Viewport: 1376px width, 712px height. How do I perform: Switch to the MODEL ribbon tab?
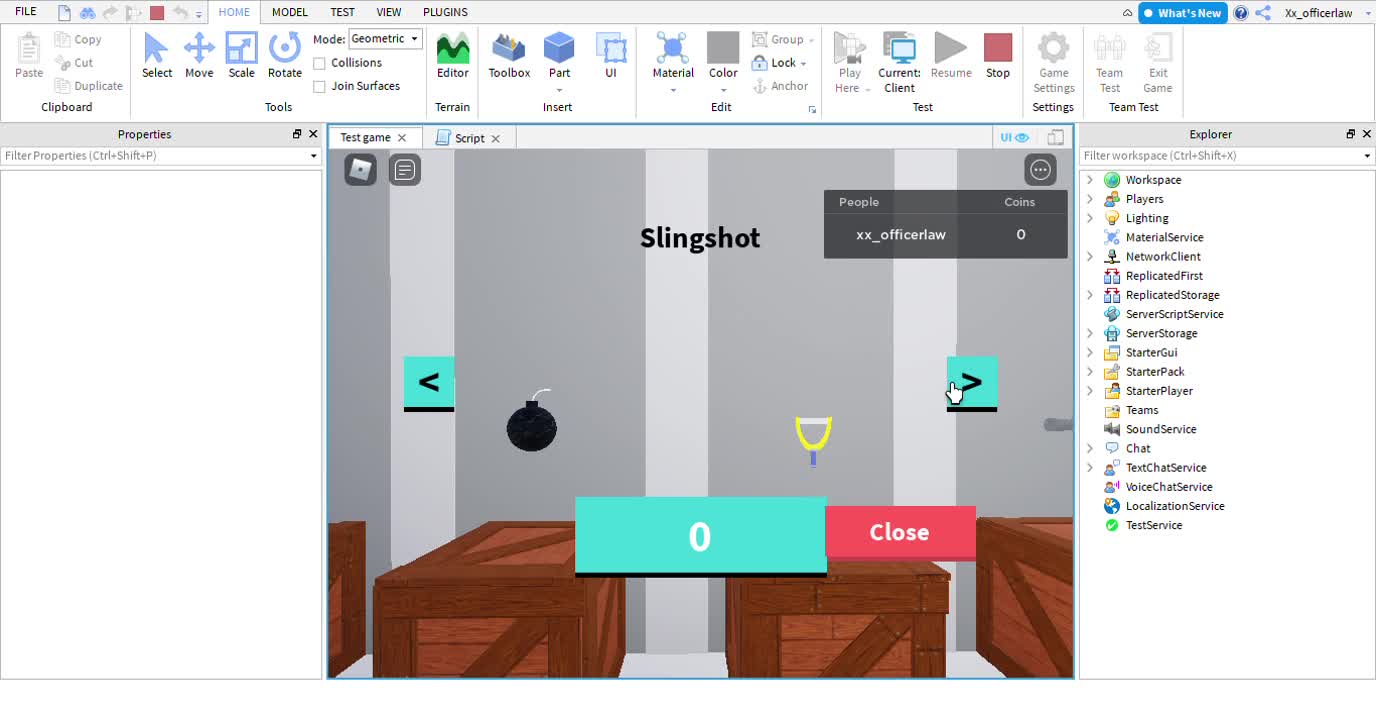pyautogui.click(x=289, y=12)
